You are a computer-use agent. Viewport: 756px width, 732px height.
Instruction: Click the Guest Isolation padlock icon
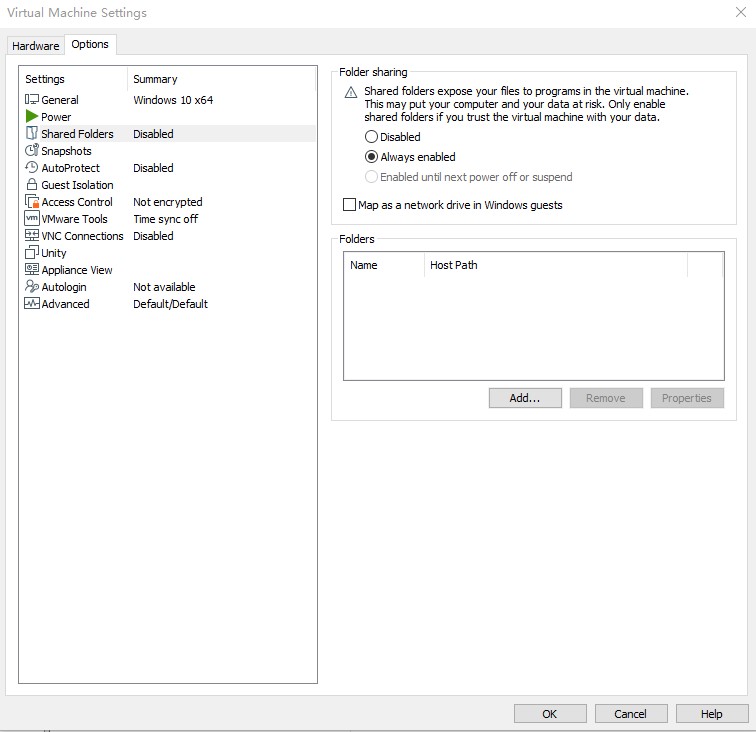pos(32,185)
